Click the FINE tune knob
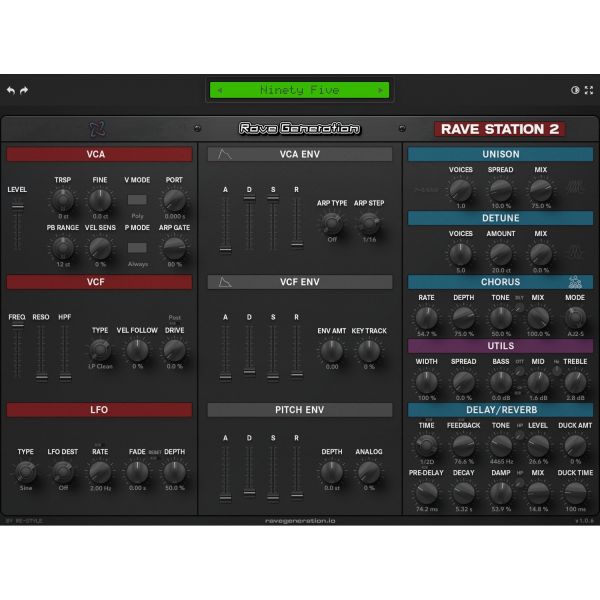600x600 pixels. [100, 199]
